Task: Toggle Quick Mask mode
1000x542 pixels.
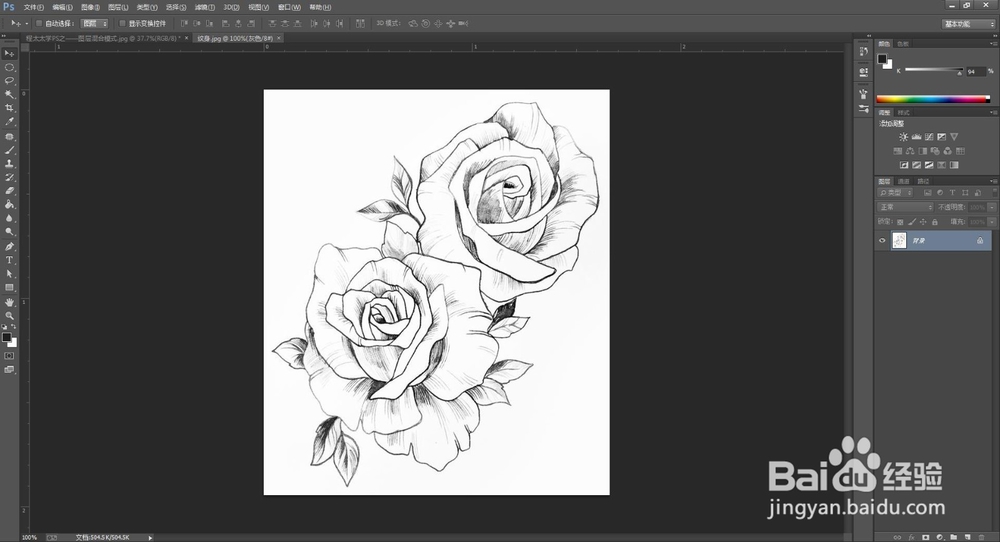Action: tap(9, 356)
